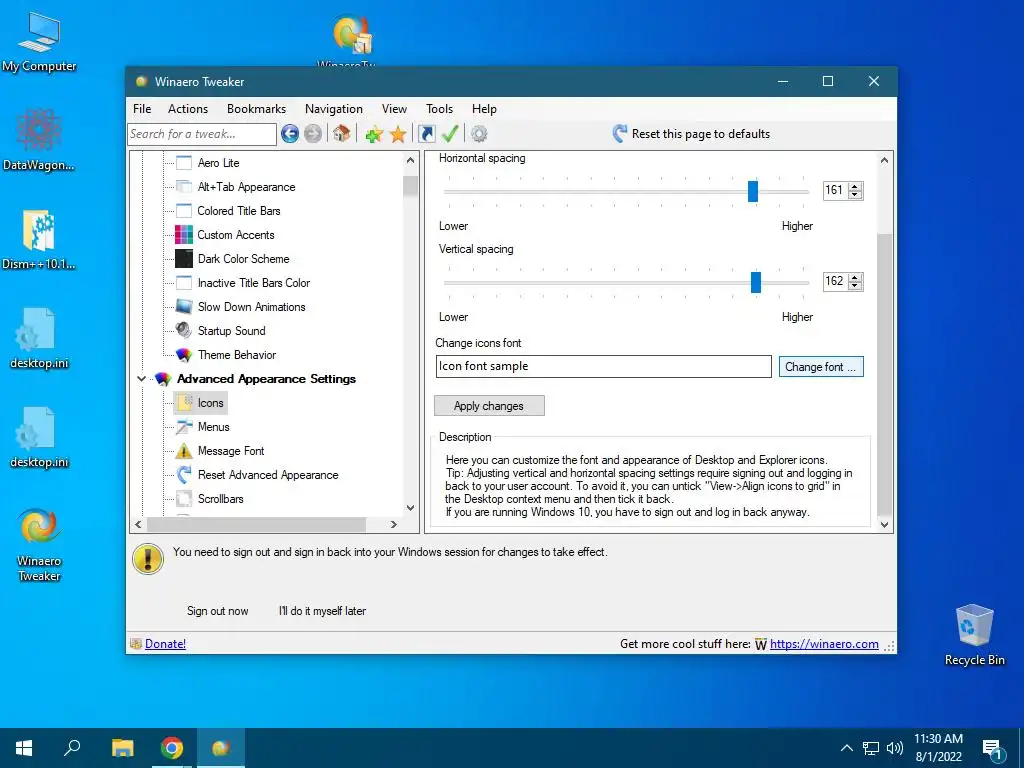Open Inactive Title Bars Color

point(253,283)
